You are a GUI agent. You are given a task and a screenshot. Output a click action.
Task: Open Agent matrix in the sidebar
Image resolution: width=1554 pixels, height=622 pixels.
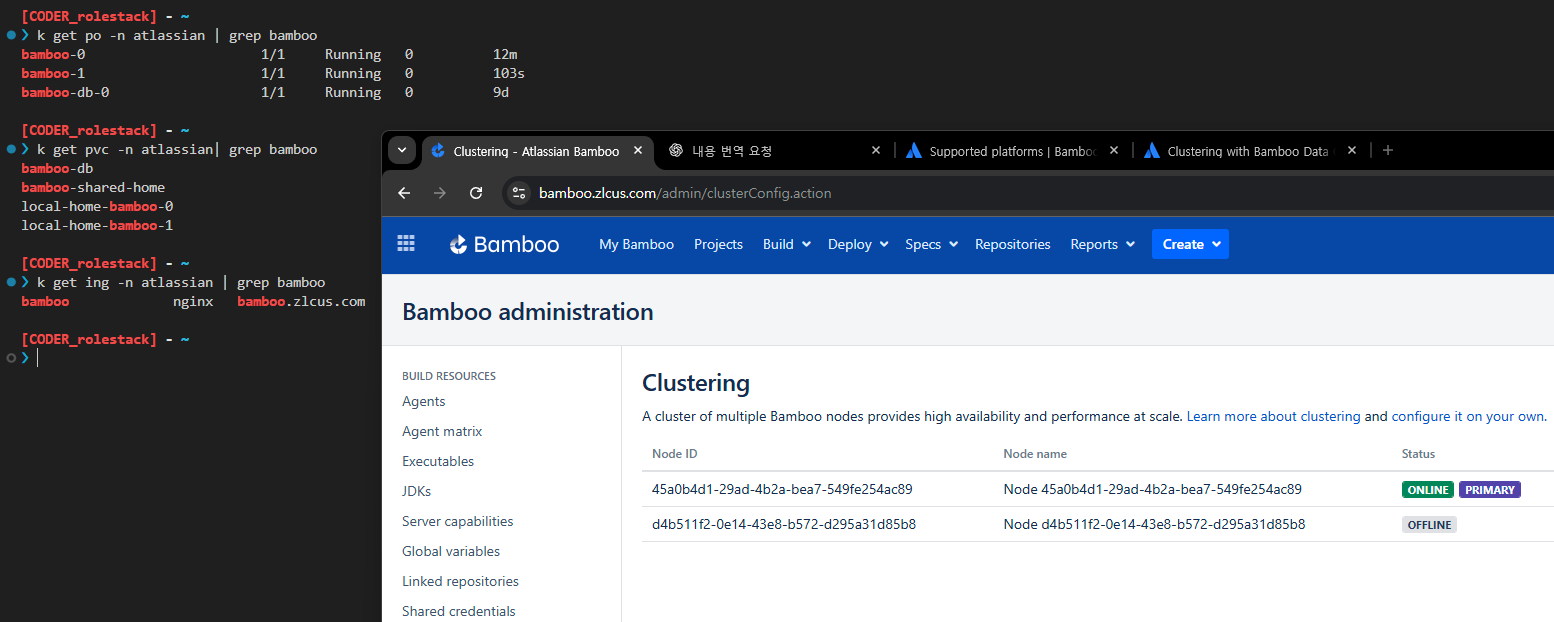tap(442, 431)
